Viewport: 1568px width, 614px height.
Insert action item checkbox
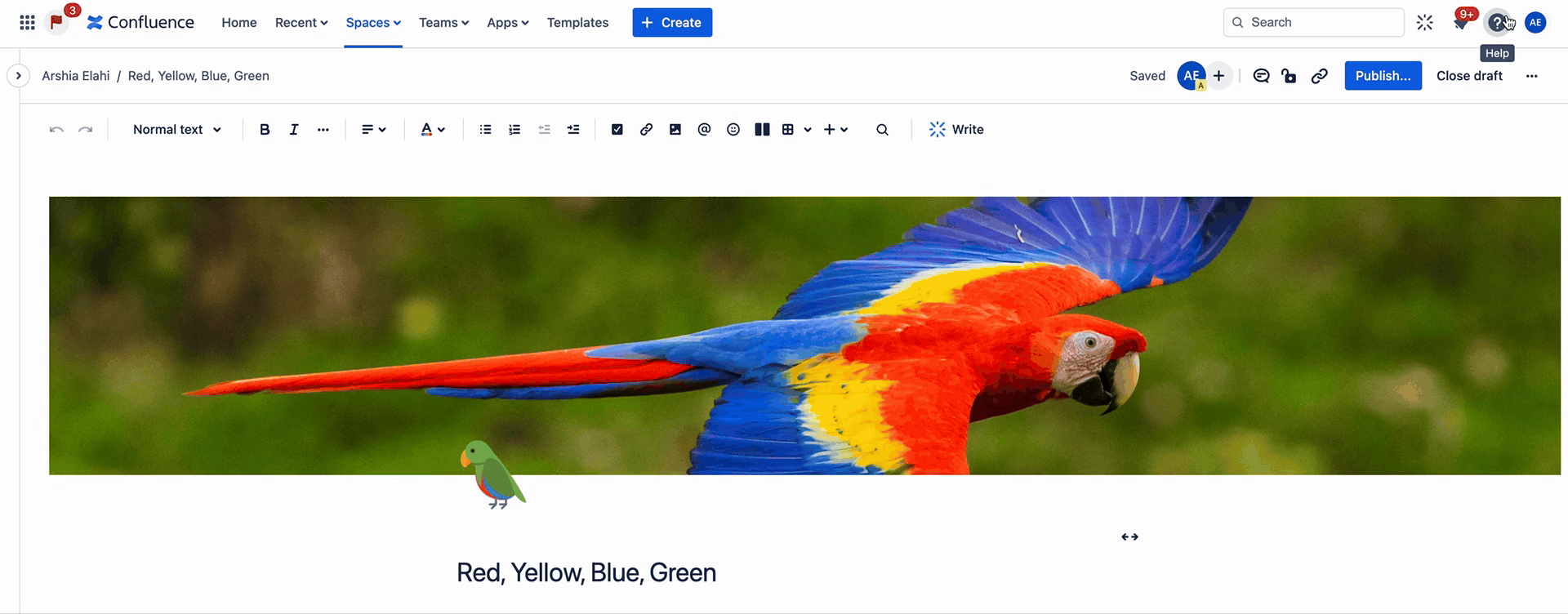[617, 129]
